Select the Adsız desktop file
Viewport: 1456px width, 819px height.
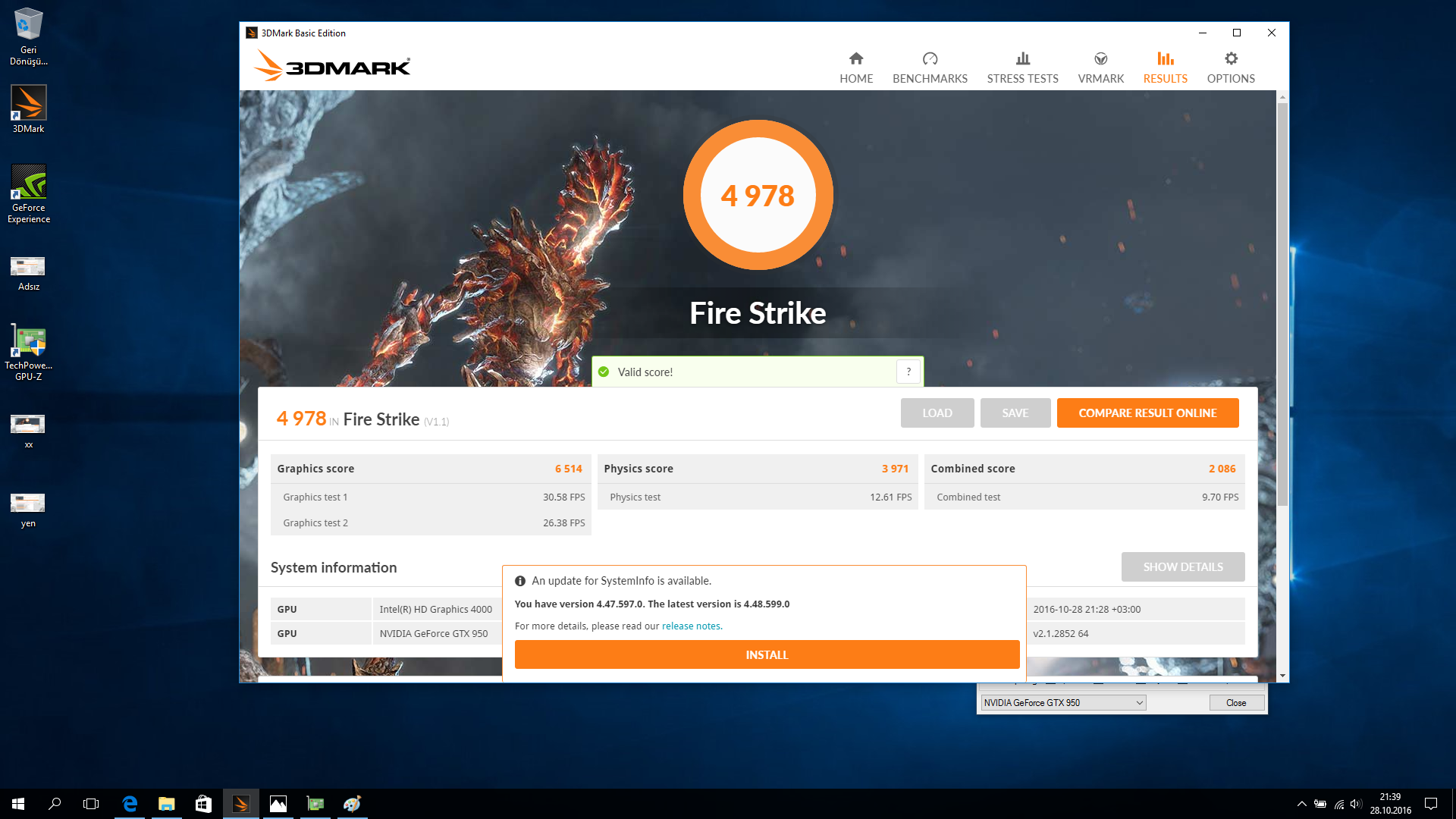coord(29,274)
